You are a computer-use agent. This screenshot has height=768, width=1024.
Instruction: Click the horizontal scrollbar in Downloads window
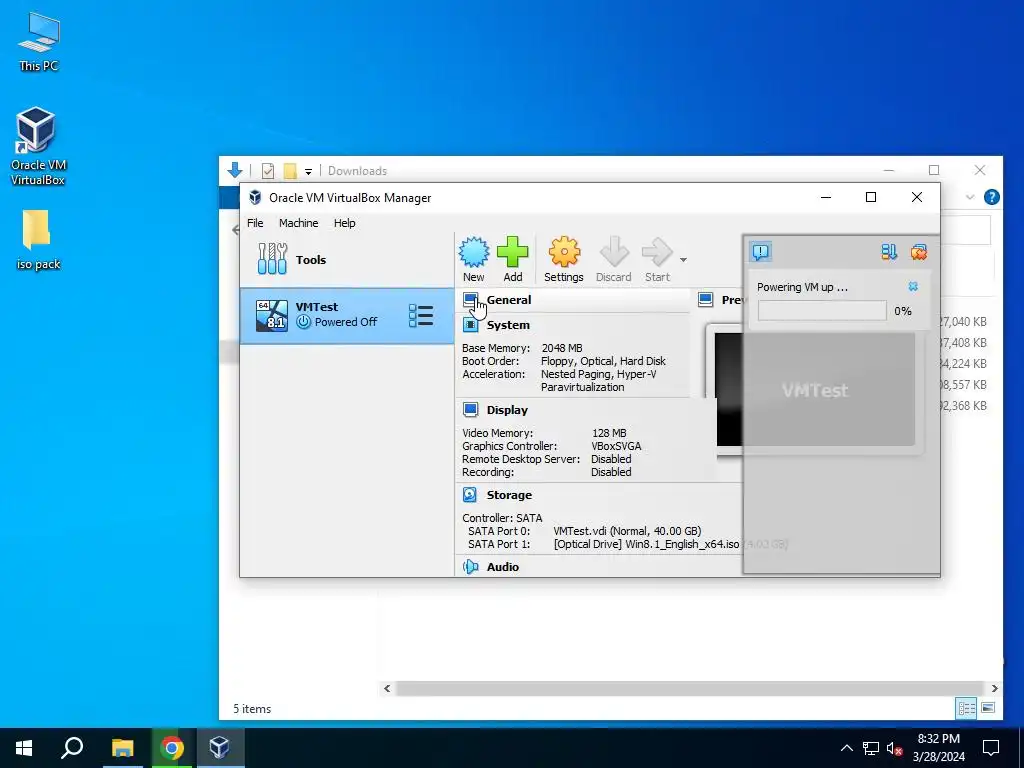(690, 688)
